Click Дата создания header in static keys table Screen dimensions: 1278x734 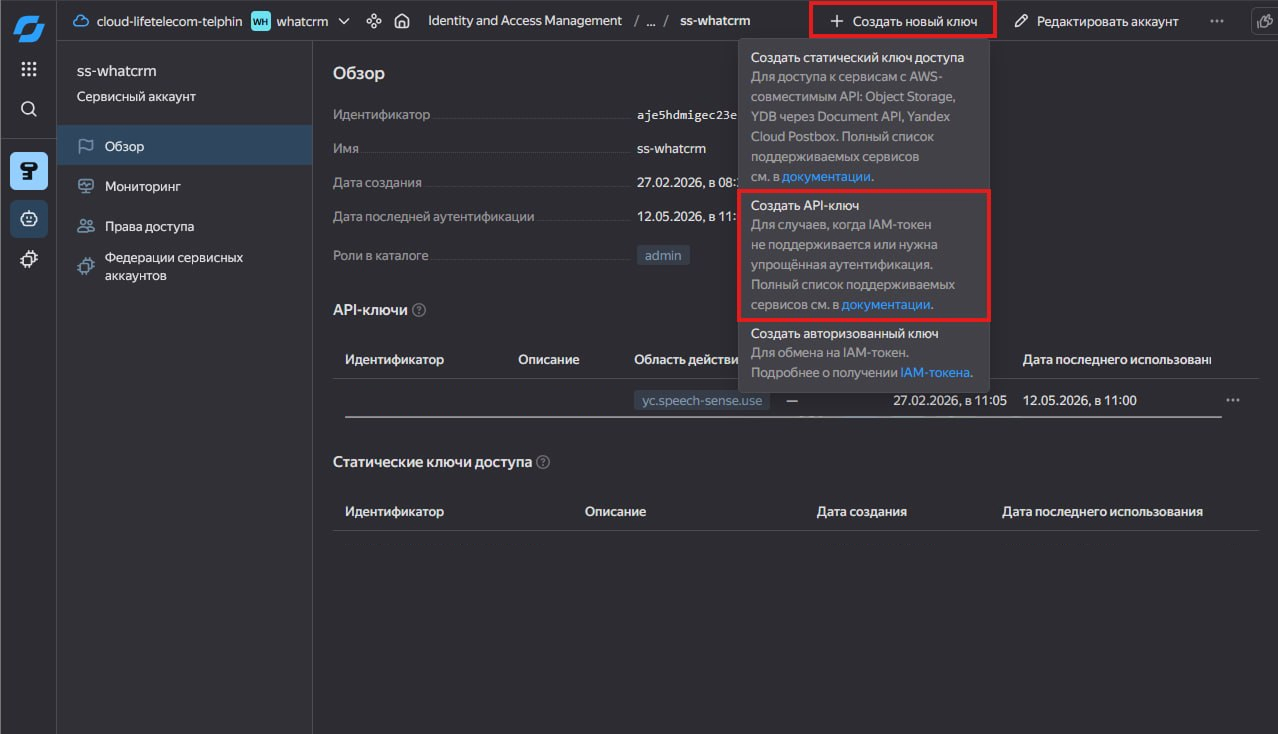tap(862, 512)
